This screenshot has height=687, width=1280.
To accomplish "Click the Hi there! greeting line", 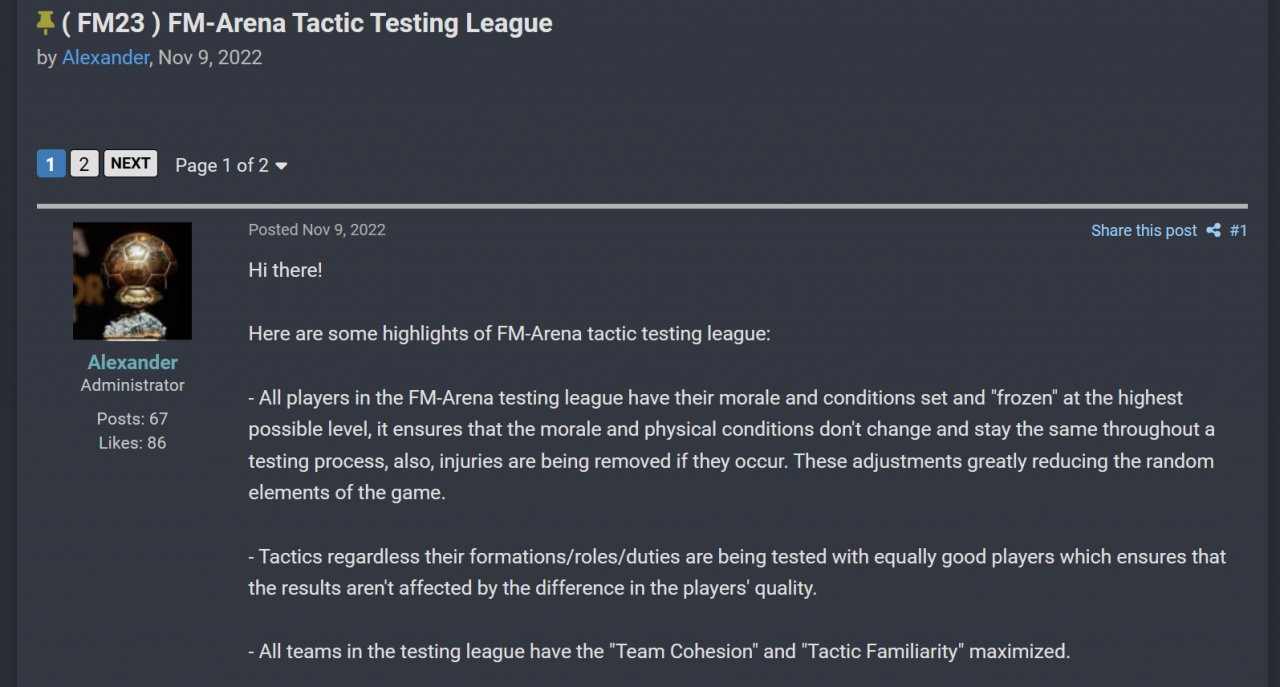I will [285, 270].
